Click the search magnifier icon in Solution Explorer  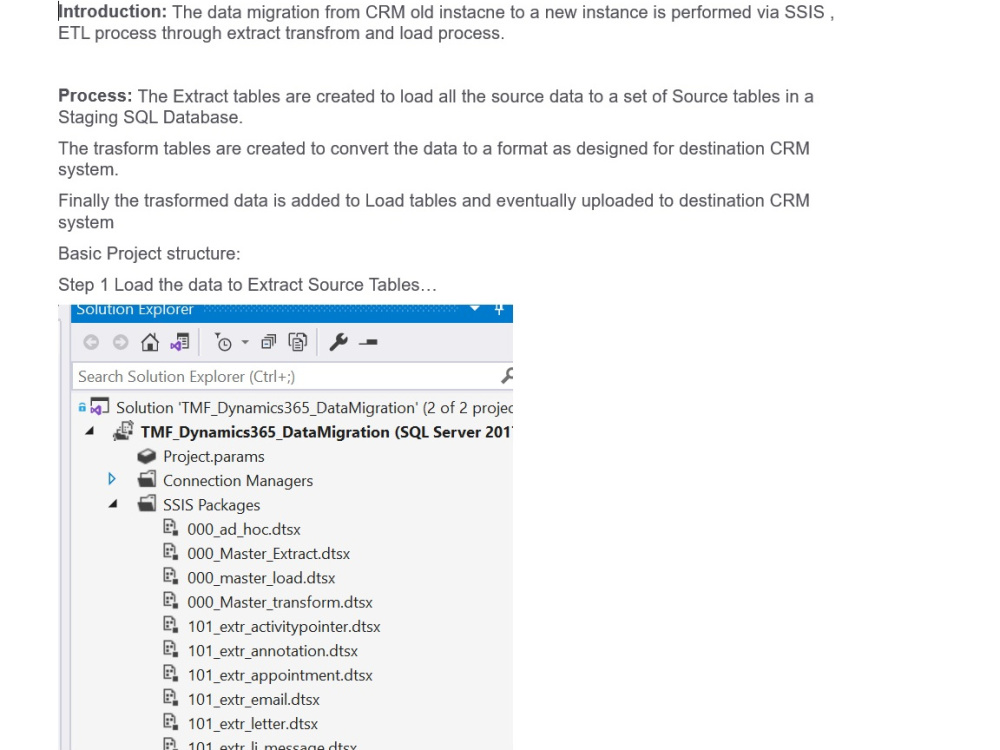coord(507,376)
